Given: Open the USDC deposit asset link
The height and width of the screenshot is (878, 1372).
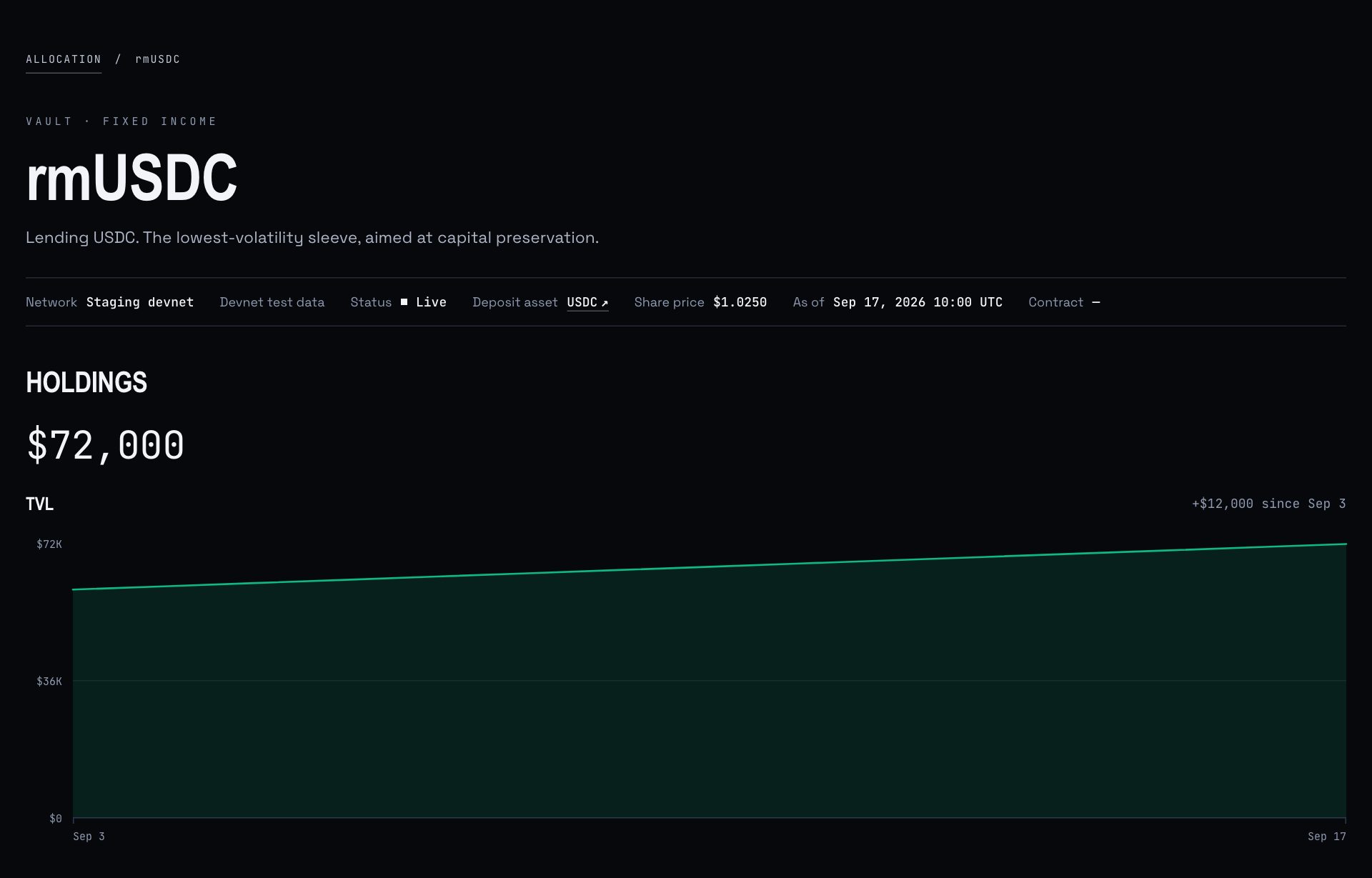Looking at the screenshot, I should pyautogui.click(x=587, y=302).
